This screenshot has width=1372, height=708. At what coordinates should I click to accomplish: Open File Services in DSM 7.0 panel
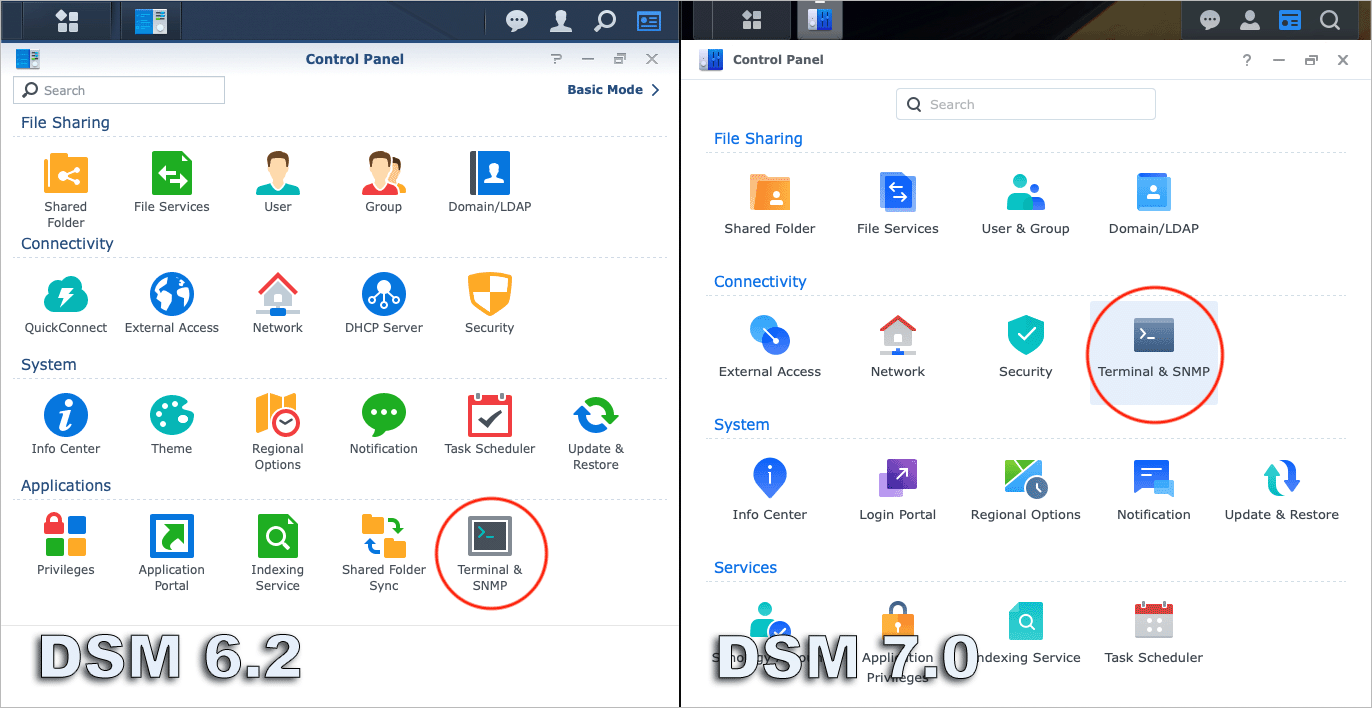(x=898, y=204)
